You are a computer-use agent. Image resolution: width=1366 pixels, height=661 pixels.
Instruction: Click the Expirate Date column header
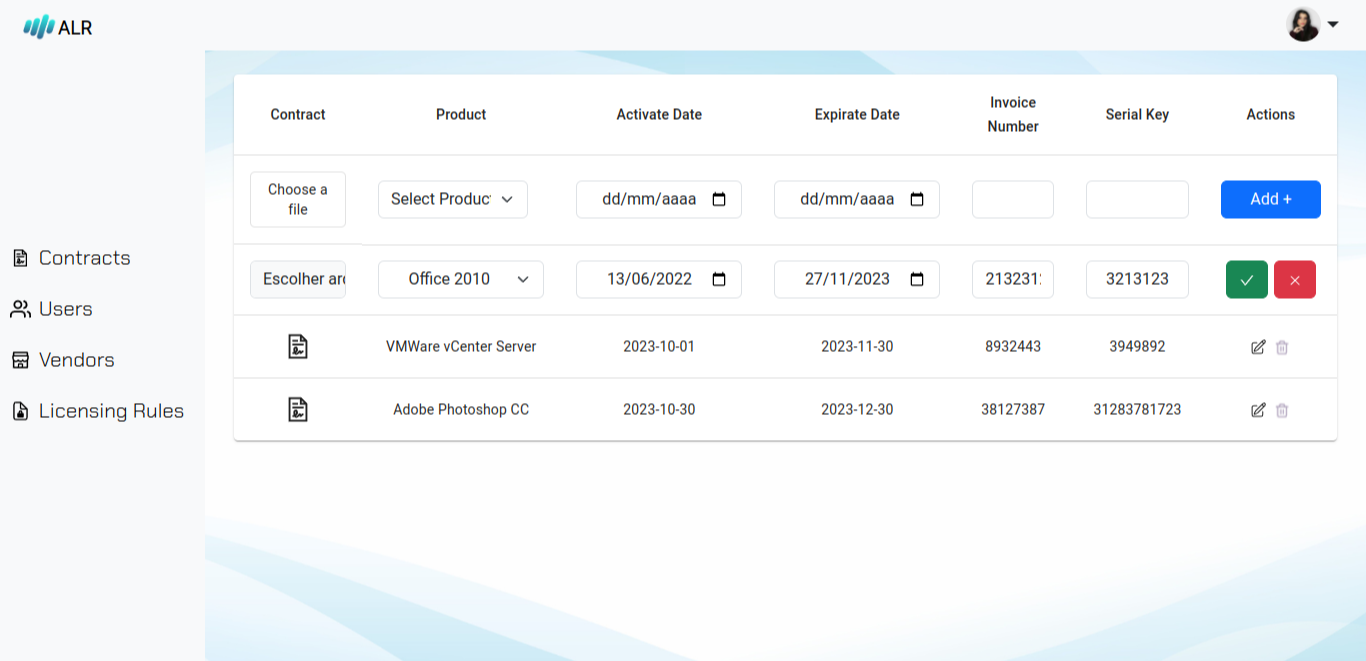coord(857,114)
